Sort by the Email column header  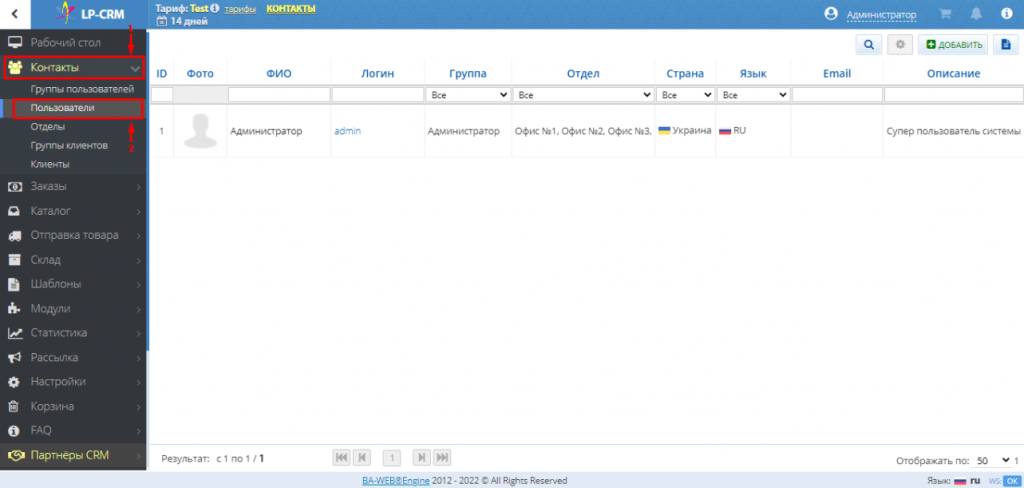pyautogui.click(x=837, y=74)
